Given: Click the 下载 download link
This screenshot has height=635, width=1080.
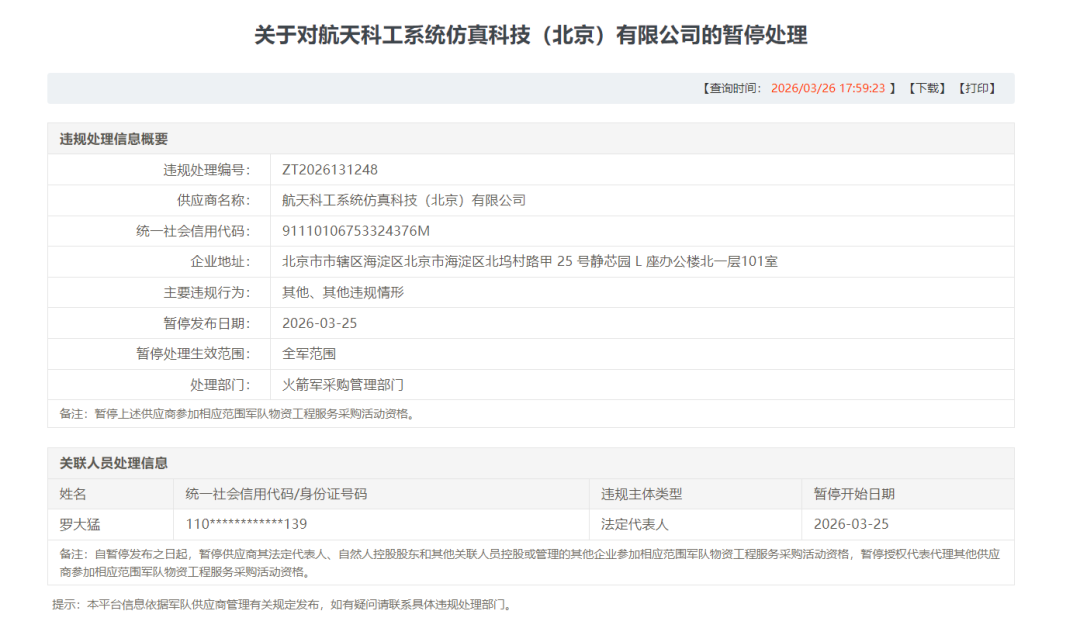Looking at the screenshot, I should (x=927, y=88).
